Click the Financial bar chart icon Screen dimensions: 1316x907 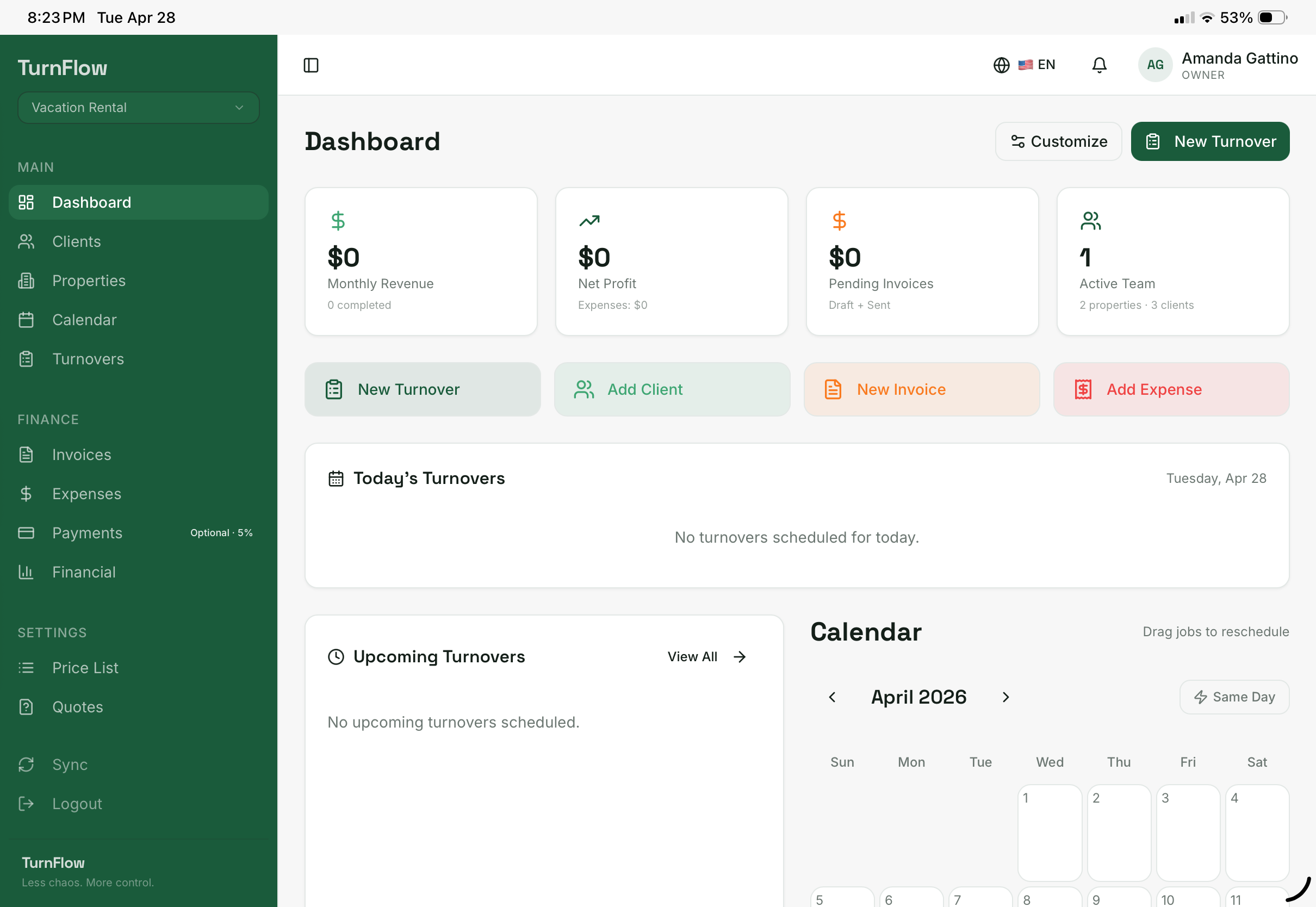tap(26, 571)
